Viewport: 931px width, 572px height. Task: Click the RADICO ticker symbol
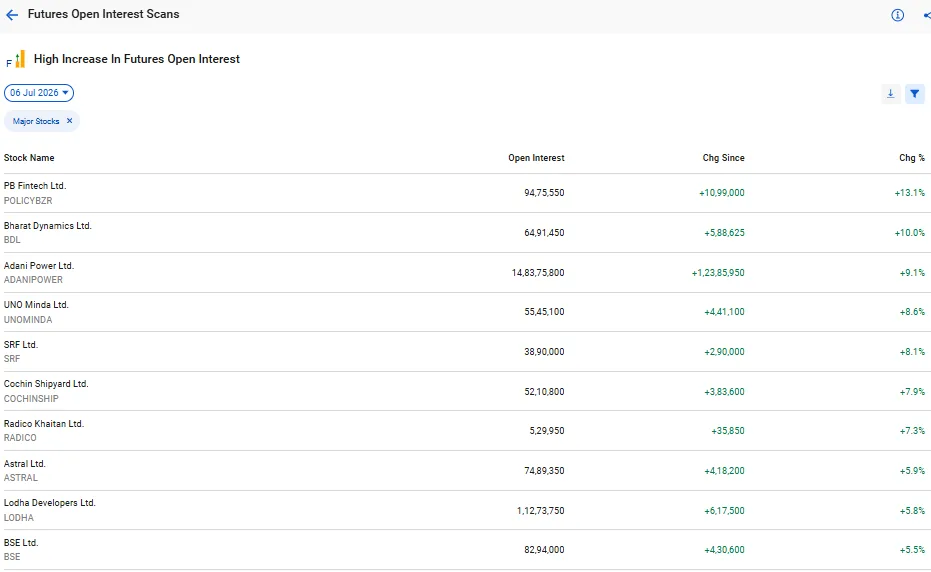click(x=20, y=438)
